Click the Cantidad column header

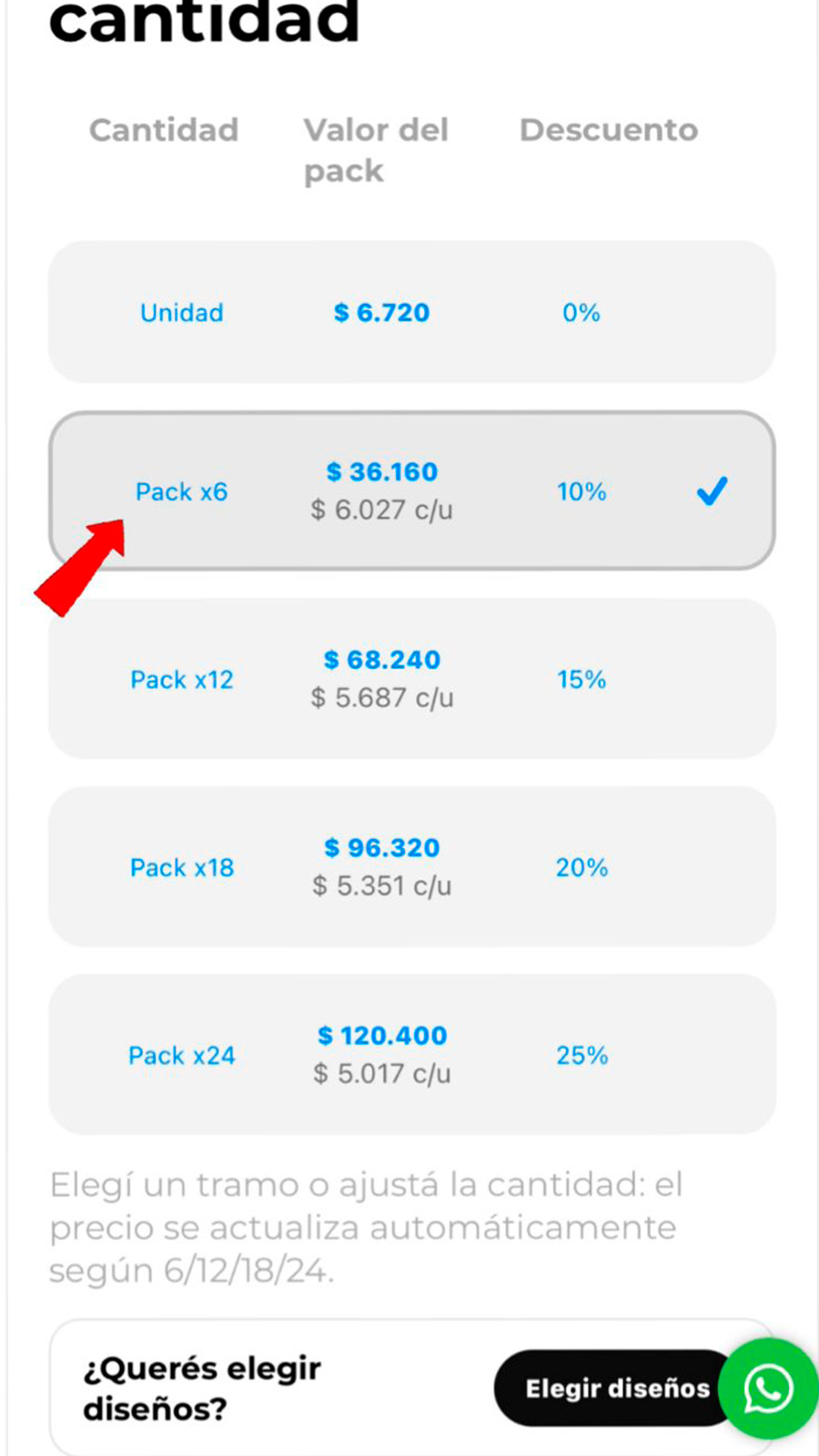coord(164,130)
